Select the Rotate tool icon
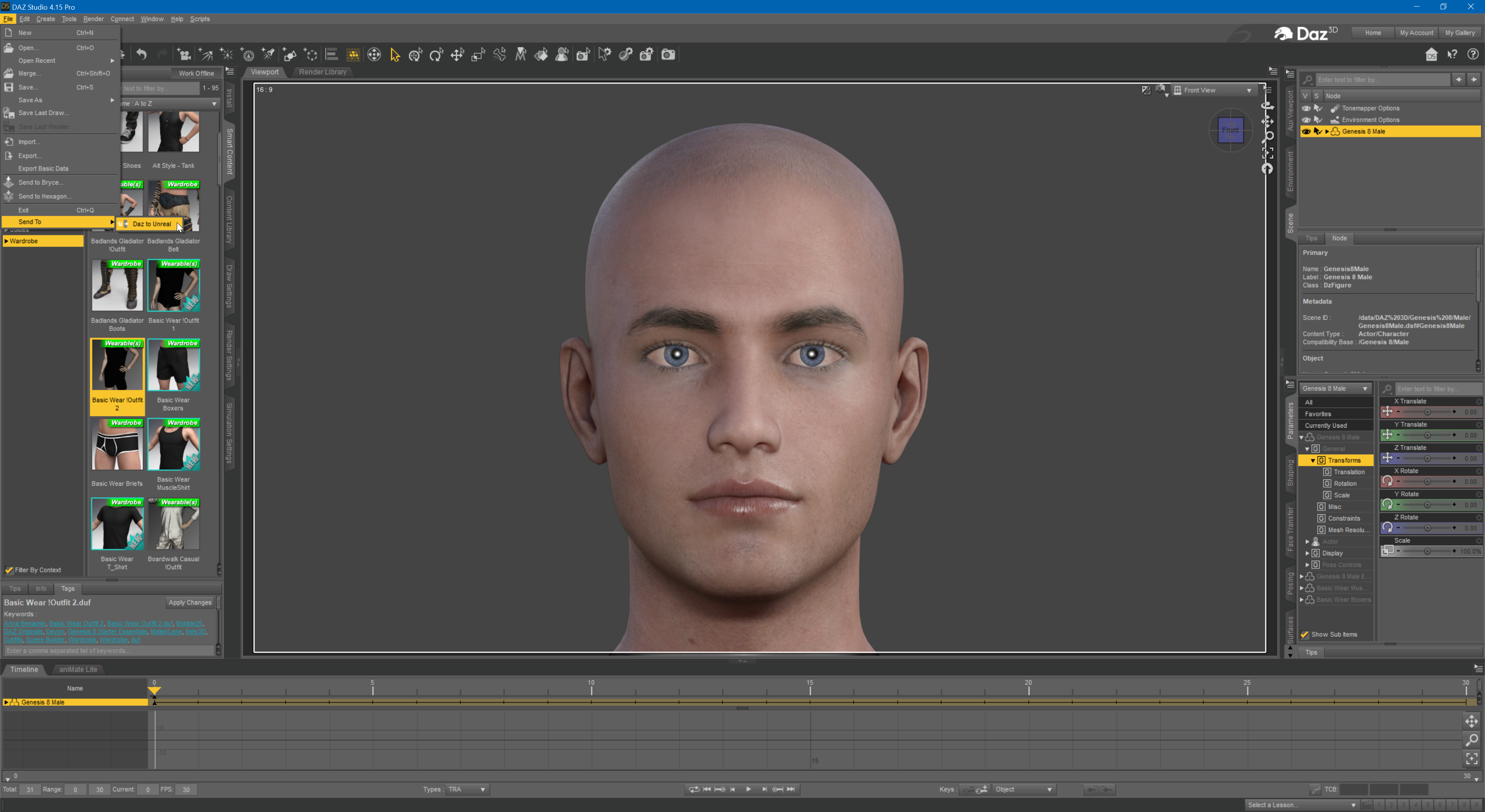1485x812 pixels. coord(436,55)
